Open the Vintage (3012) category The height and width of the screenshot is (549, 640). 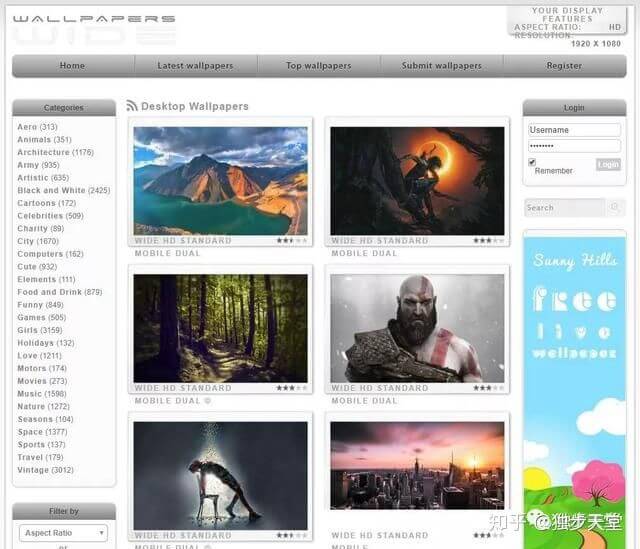click(45, 470)
